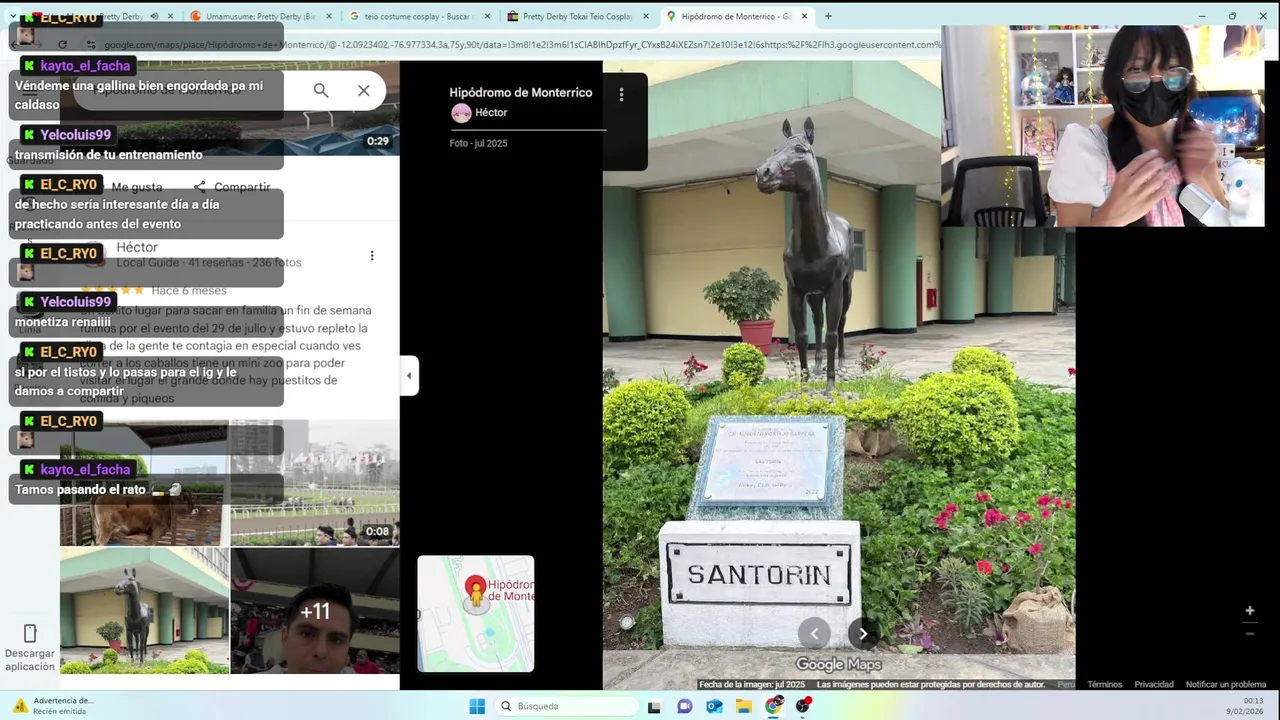Open the Privacidad link
The height and width of the screenshot is (720, 1280).
1153,685
